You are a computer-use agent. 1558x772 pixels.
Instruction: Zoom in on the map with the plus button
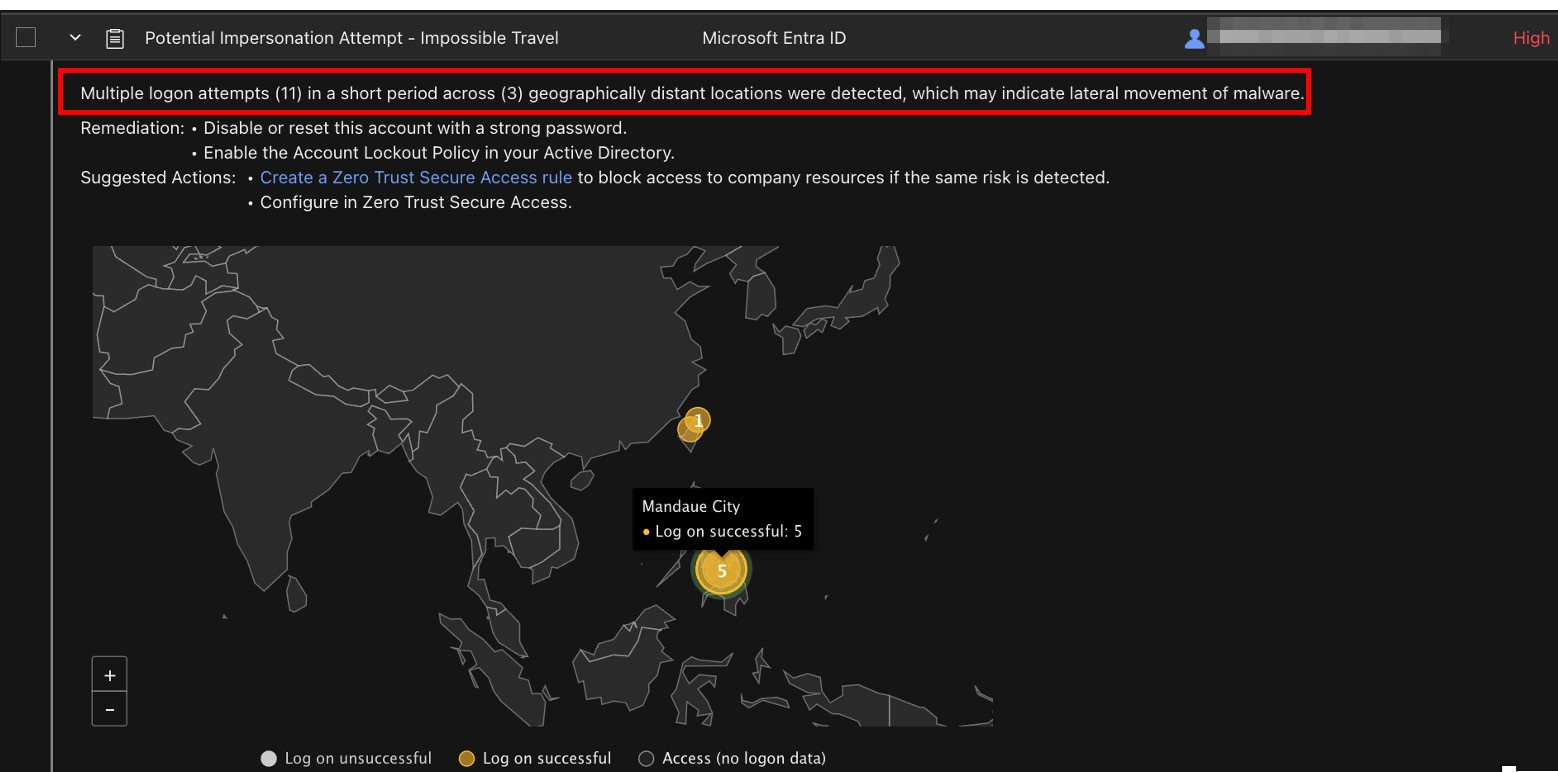(x=109, y=675)
